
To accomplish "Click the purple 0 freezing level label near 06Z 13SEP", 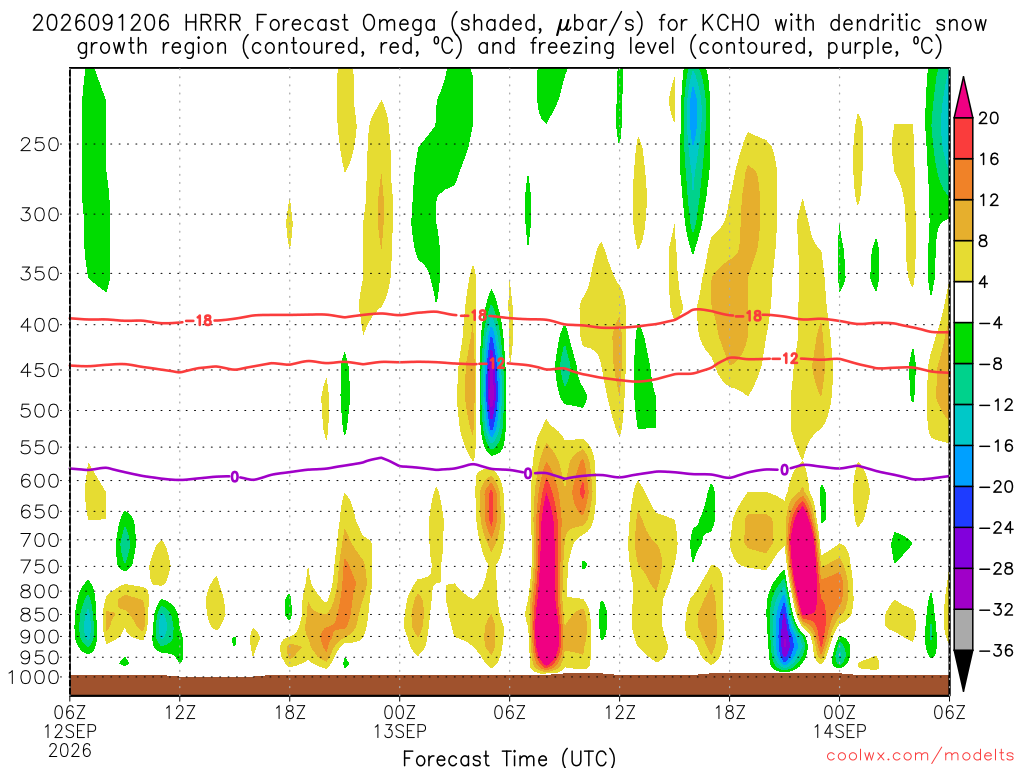I will click(528, 473).
